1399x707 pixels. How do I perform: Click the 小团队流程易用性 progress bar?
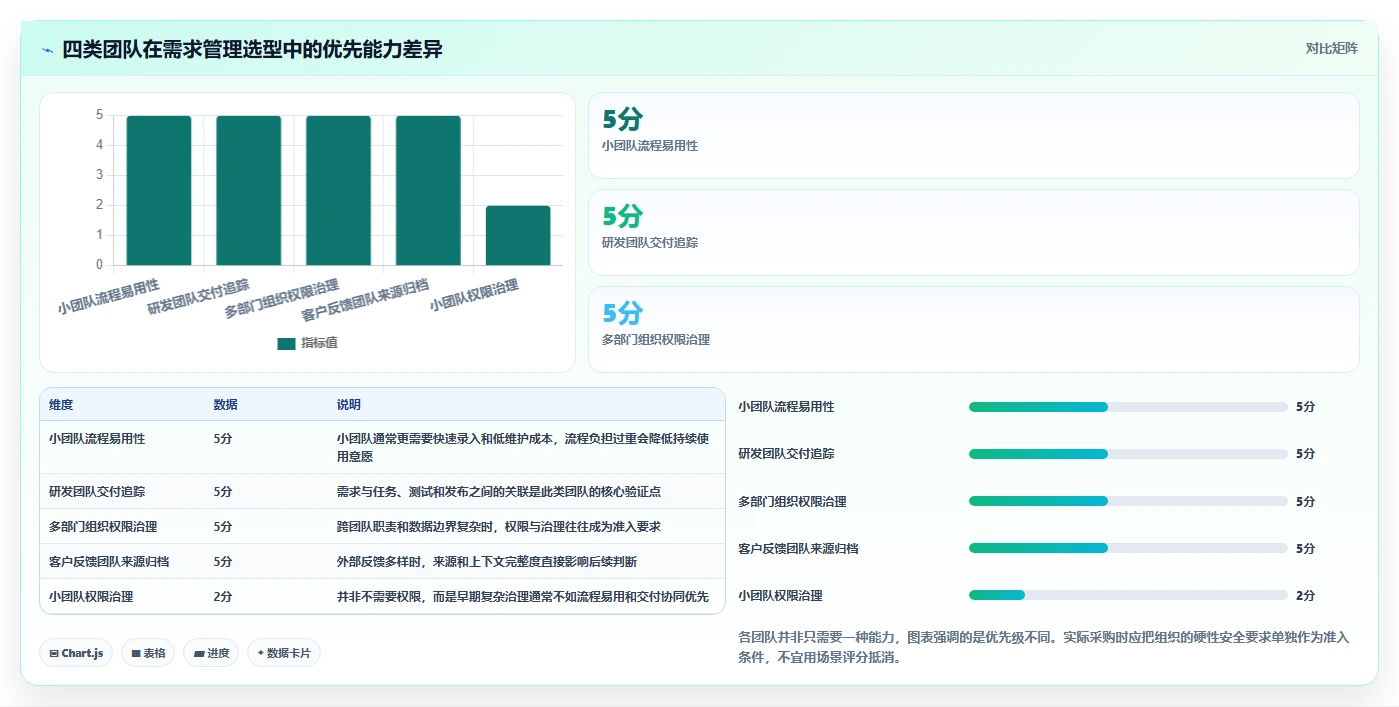[x=1128, y=407]
